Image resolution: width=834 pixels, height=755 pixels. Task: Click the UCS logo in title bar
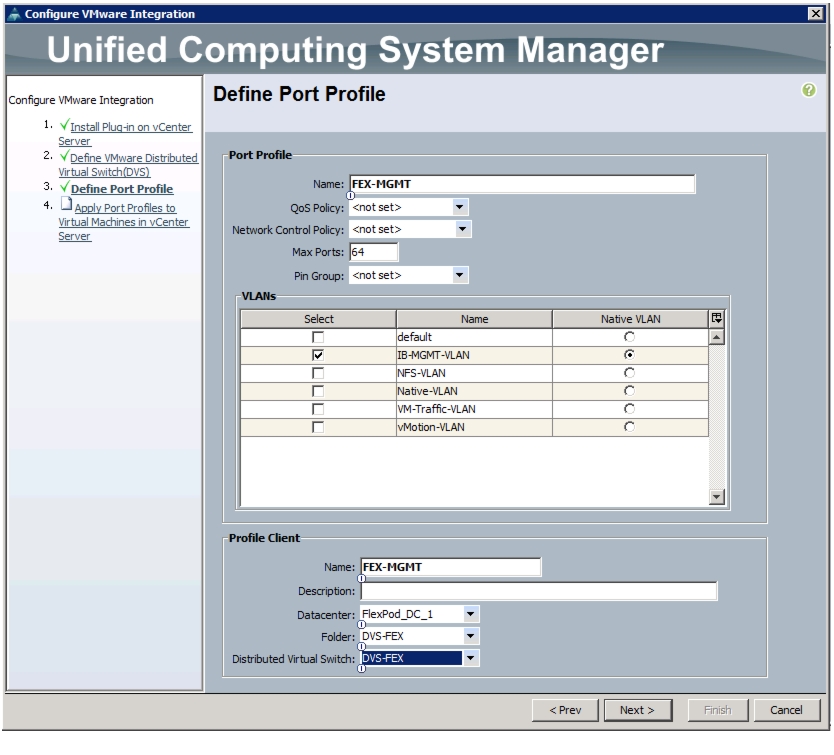point(14,14)
